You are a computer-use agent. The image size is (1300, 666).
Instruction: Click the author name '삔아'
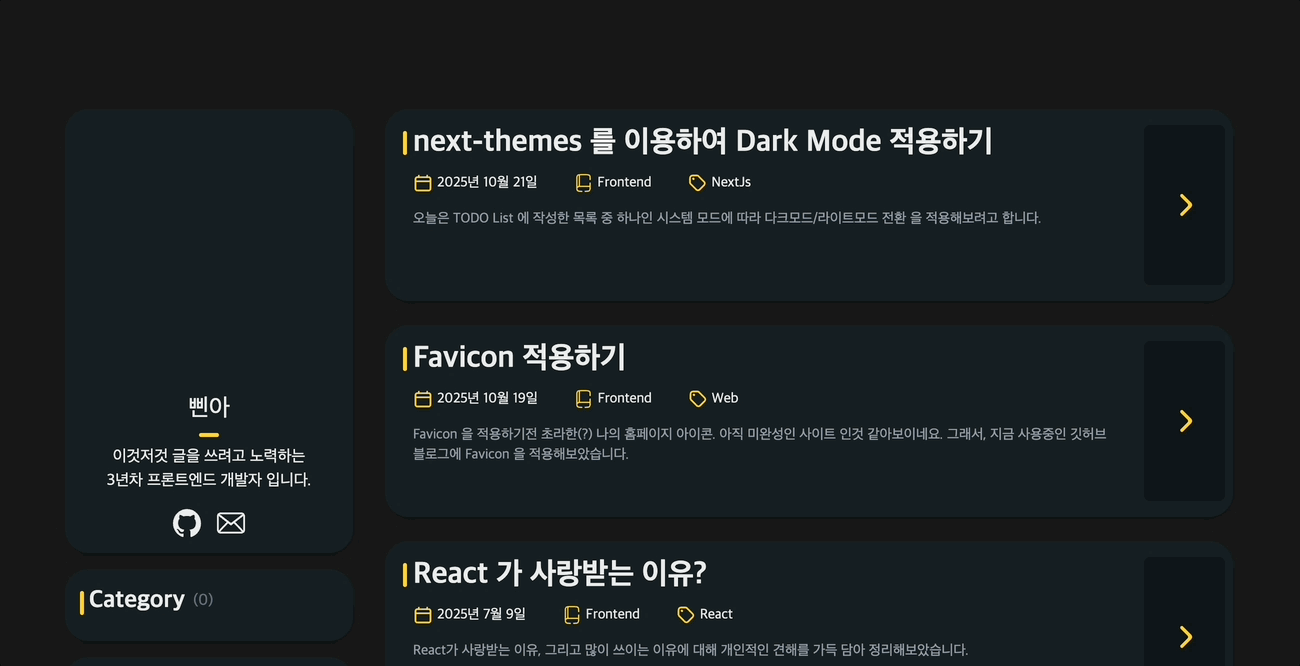tap(209, 407)
